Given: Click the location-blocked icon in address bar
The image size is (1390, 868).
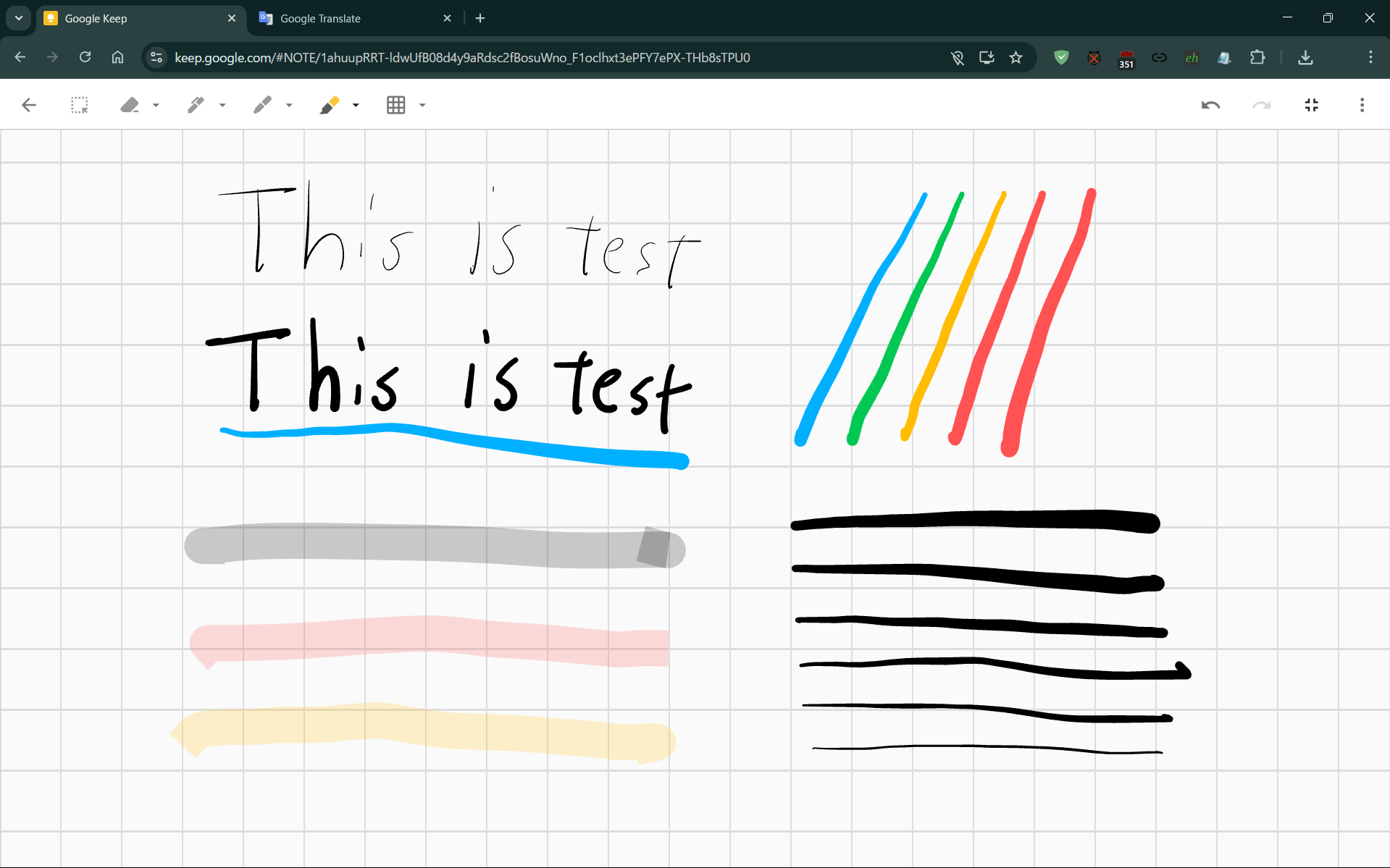Looking at the screenshot, I should 957,57.
